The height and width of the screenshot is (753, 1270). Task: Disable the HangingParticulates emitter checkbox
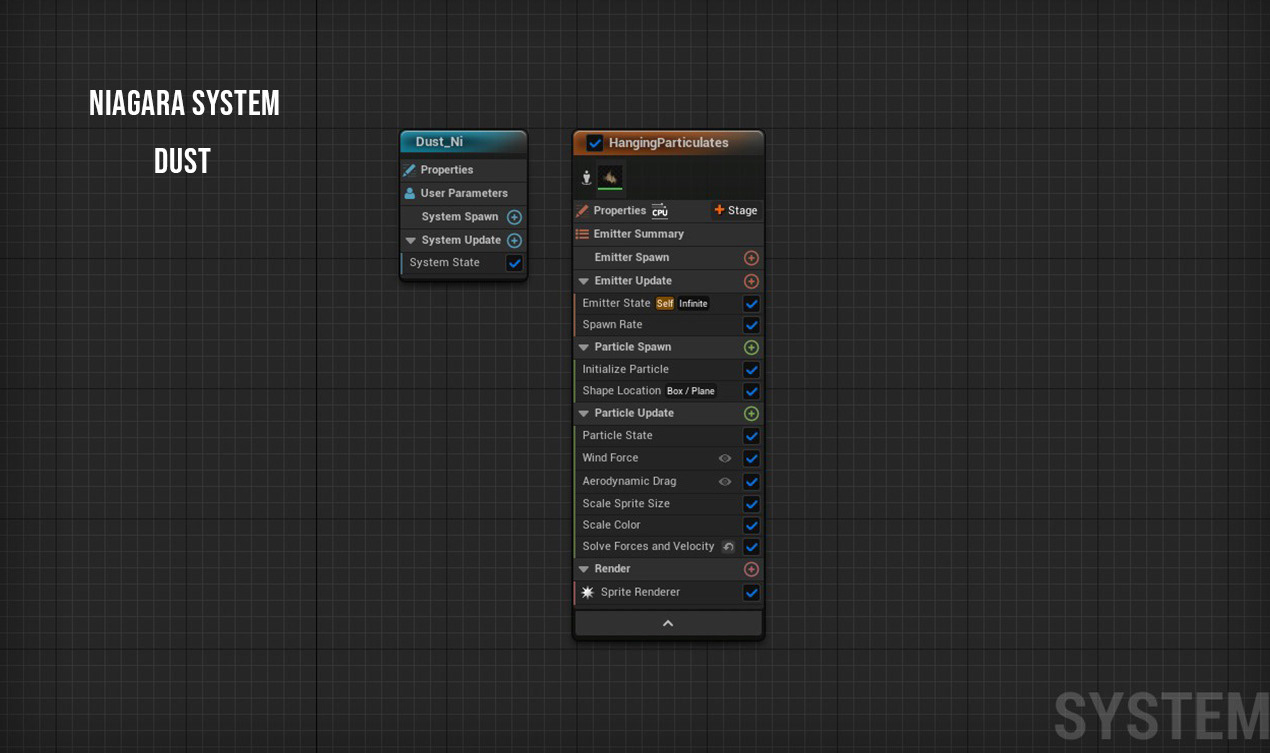click(595, 143)
